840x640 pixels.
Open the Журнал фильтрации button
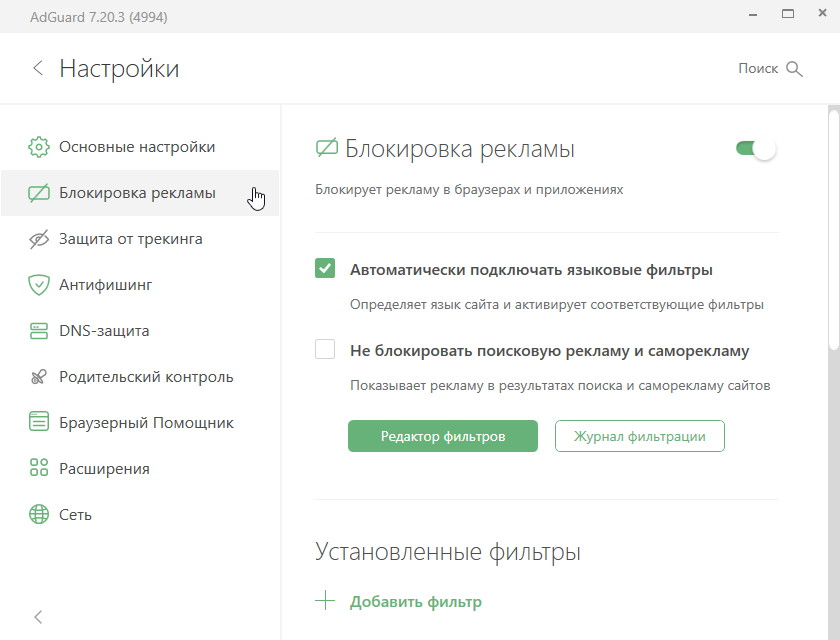click(x=640, y=436)
